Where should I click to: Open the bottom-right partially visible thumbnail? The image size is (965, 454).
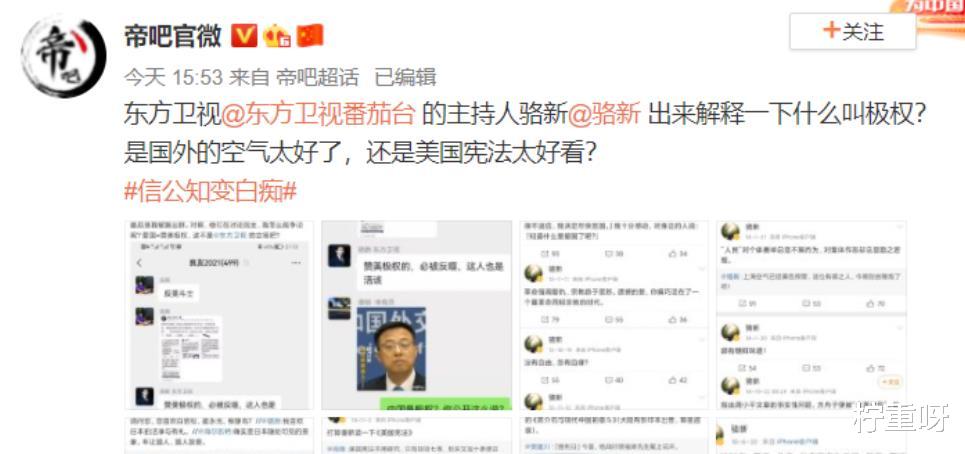pos(811,436)
